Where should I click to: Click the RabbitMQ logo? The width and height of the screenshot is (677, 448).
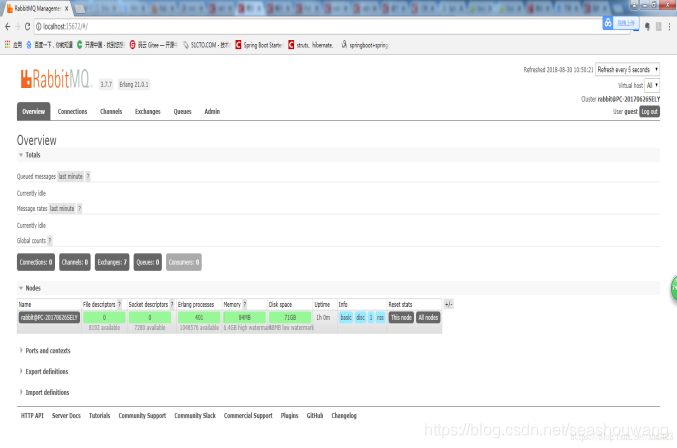pos(56,79)
